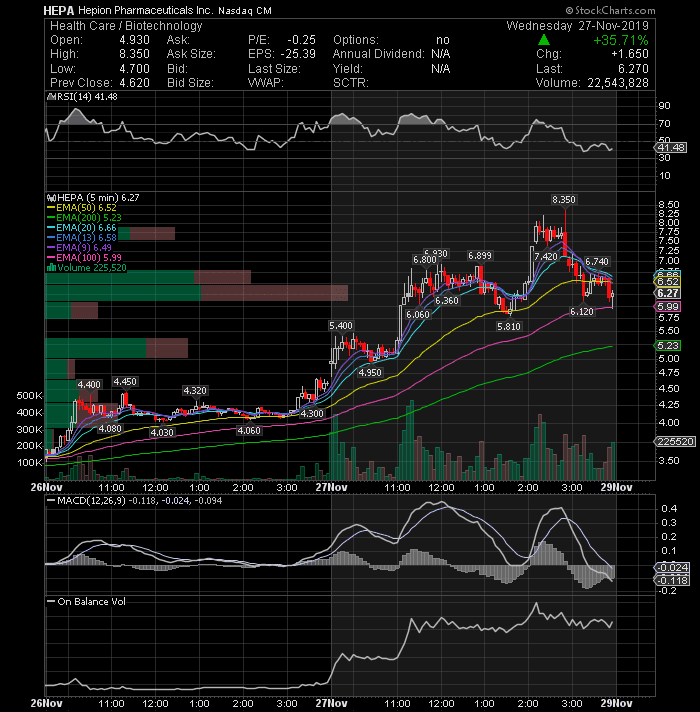Viewport: 700px width, 712px height.
Task: Click the Volume 225,520 legend entry
Action: coord(91,268)
